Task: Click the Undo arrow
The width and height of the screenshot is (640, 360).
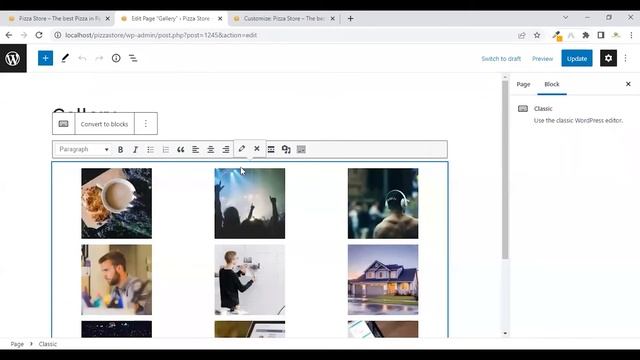Action: coord(82,58)
